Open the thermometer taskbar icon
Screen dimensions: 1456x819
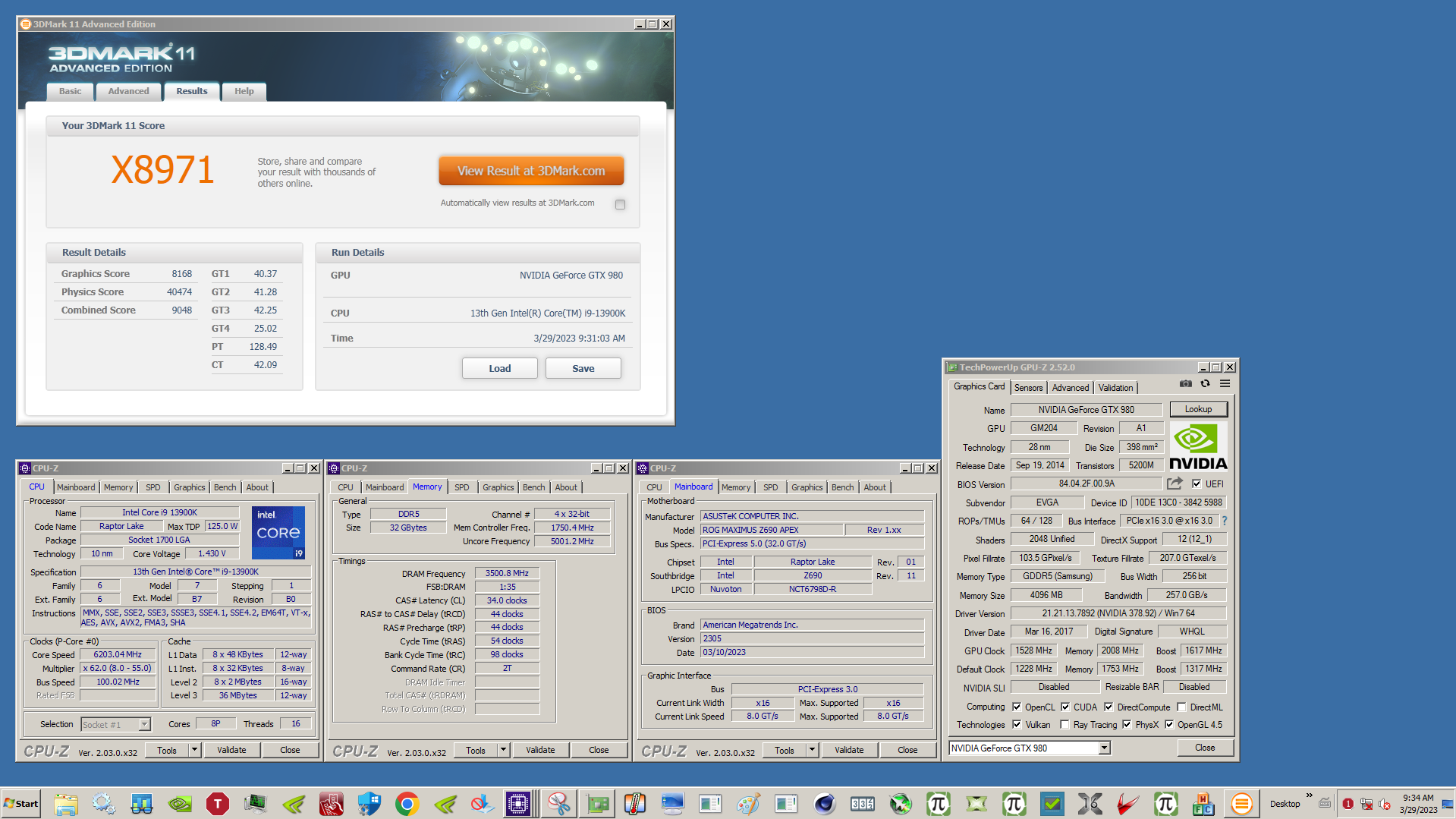(x=635, y=804)
